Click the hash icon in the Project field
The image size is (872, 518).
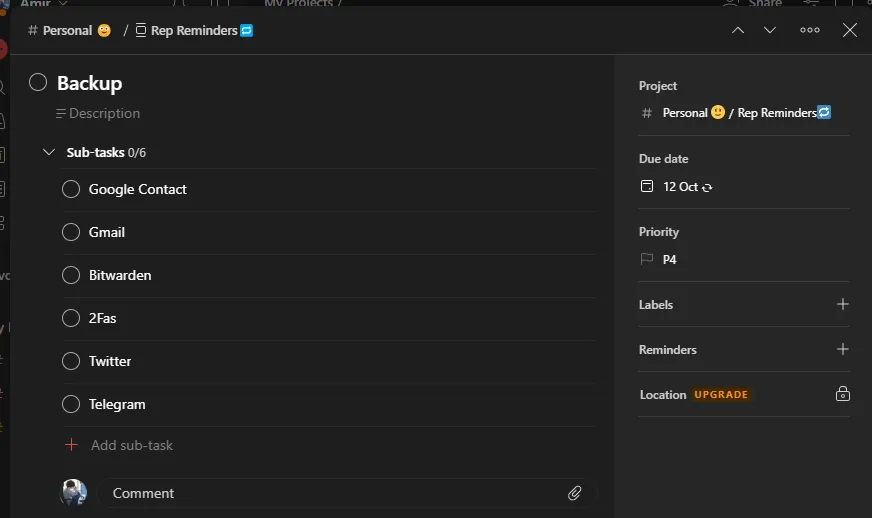(647, 114)
